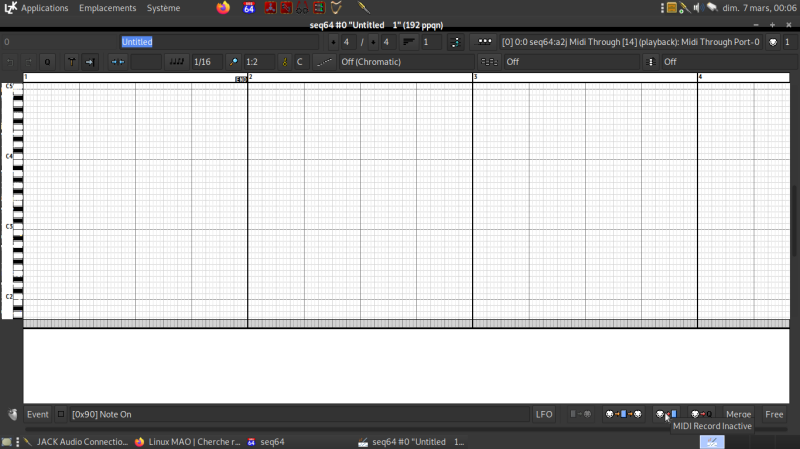
Task: Click the Free record volume button
Action: [774, 414]
